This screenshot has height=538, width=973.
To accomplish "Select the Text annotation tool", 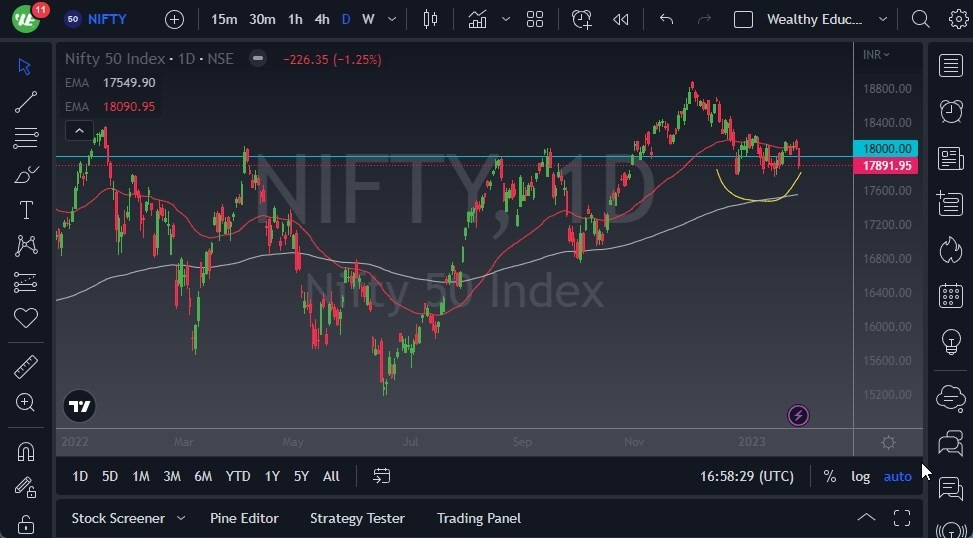I will pyautogui.click(x=25, y=210).
